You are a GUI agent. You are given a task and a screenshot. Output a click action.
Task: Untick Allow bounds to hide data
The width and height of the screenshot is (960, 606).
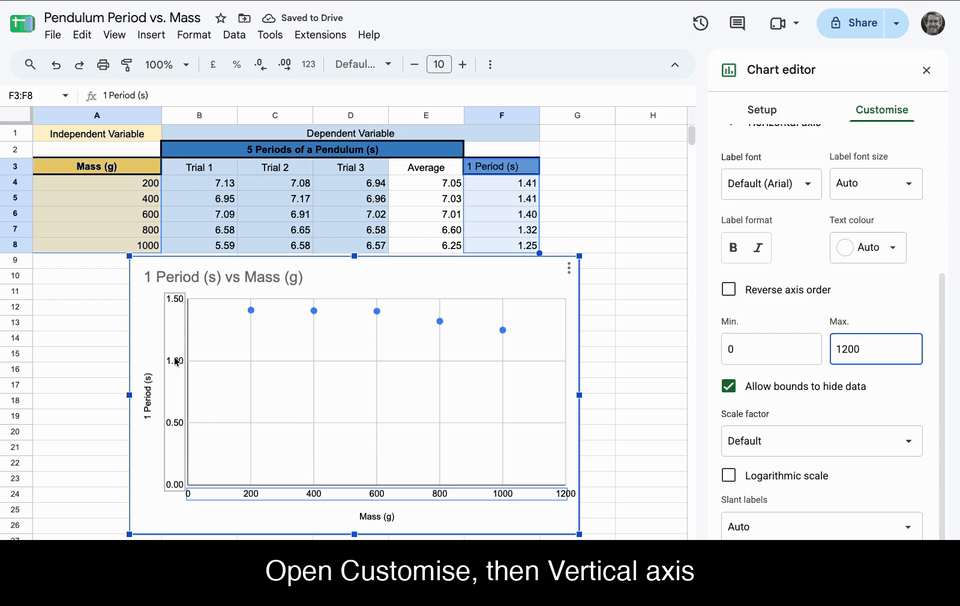729,386
